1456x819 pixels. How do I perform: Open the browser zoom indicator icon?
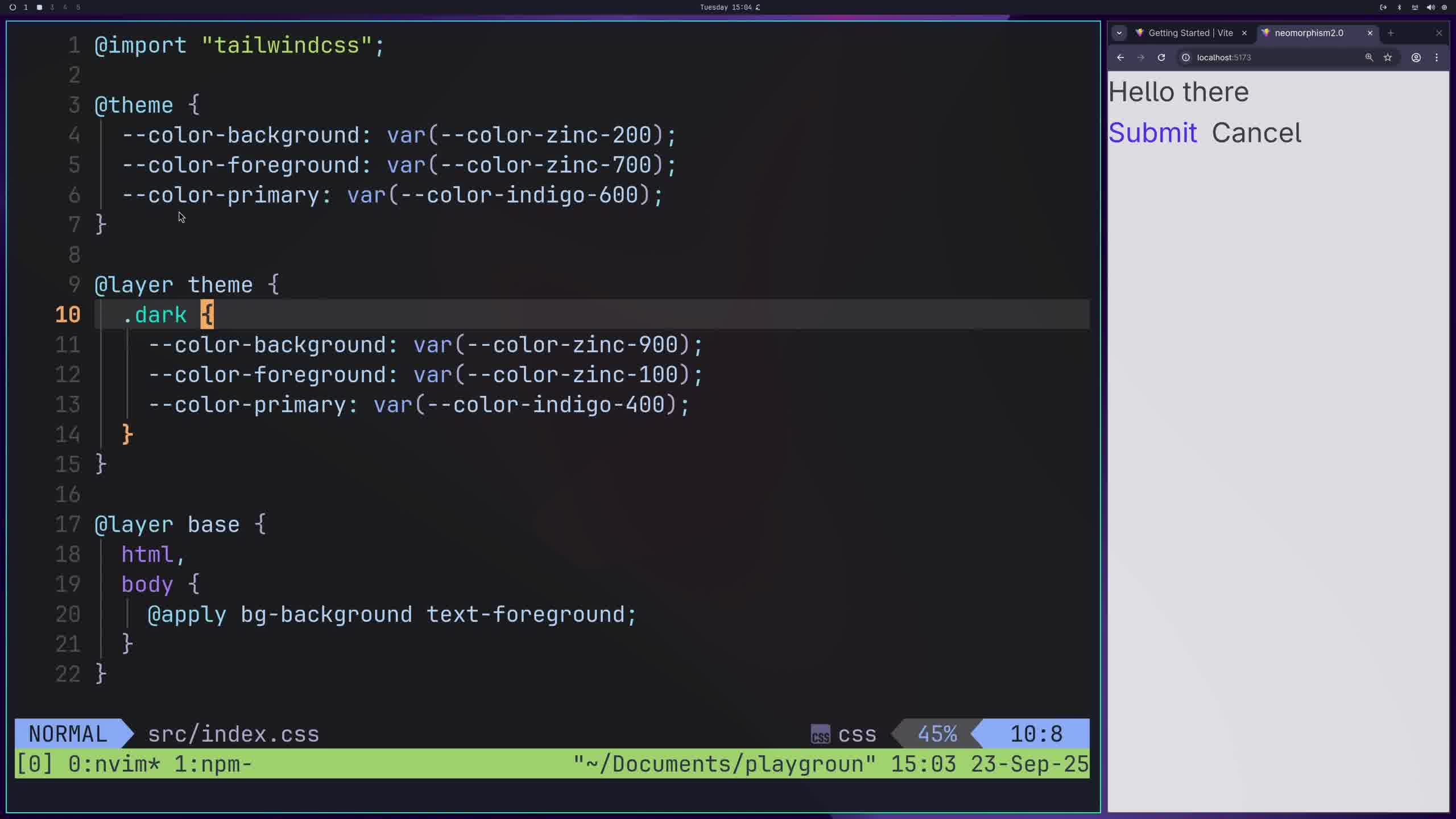[x=1369, y=57]
